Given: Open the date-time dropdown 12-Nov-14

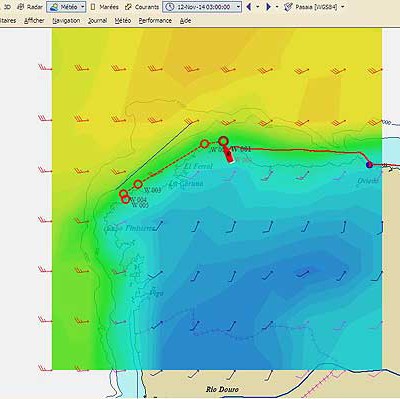Looking at the screenshot, I should point(238,7).
